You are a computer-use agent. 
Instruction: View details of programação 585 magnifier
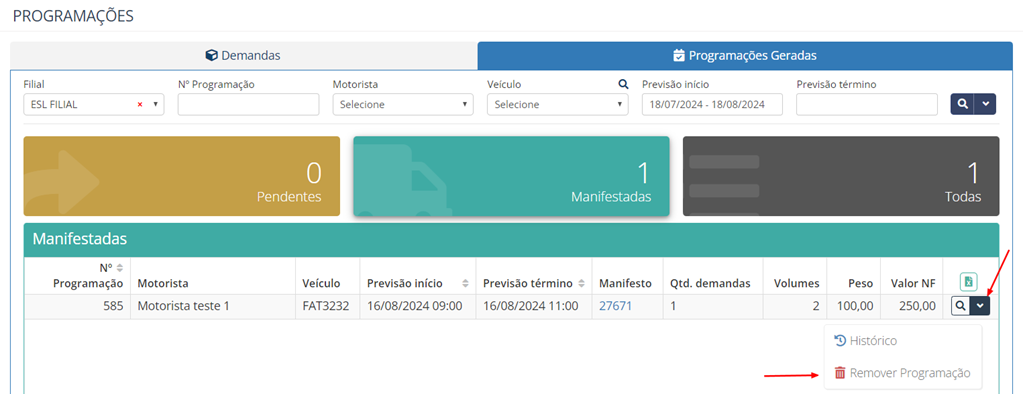pyautogui.click(x=960, y=306)
